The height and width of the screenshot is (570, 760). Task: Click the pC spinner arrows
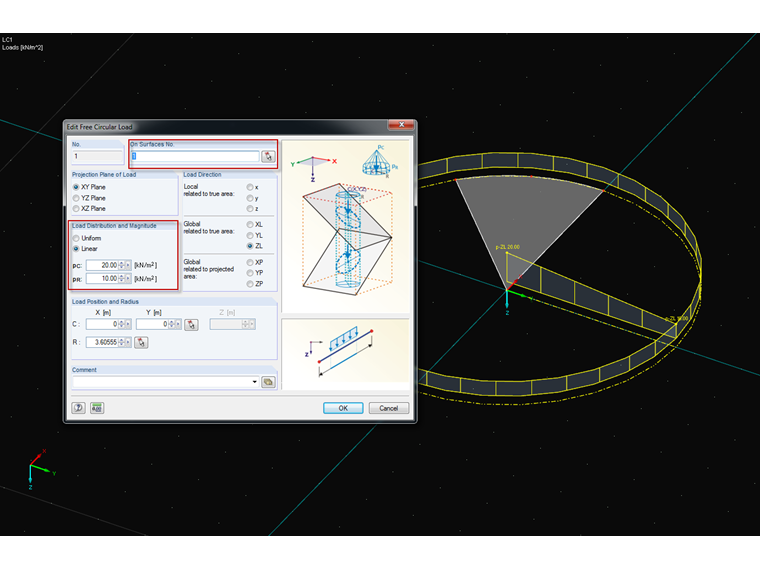tap(121, 265)
